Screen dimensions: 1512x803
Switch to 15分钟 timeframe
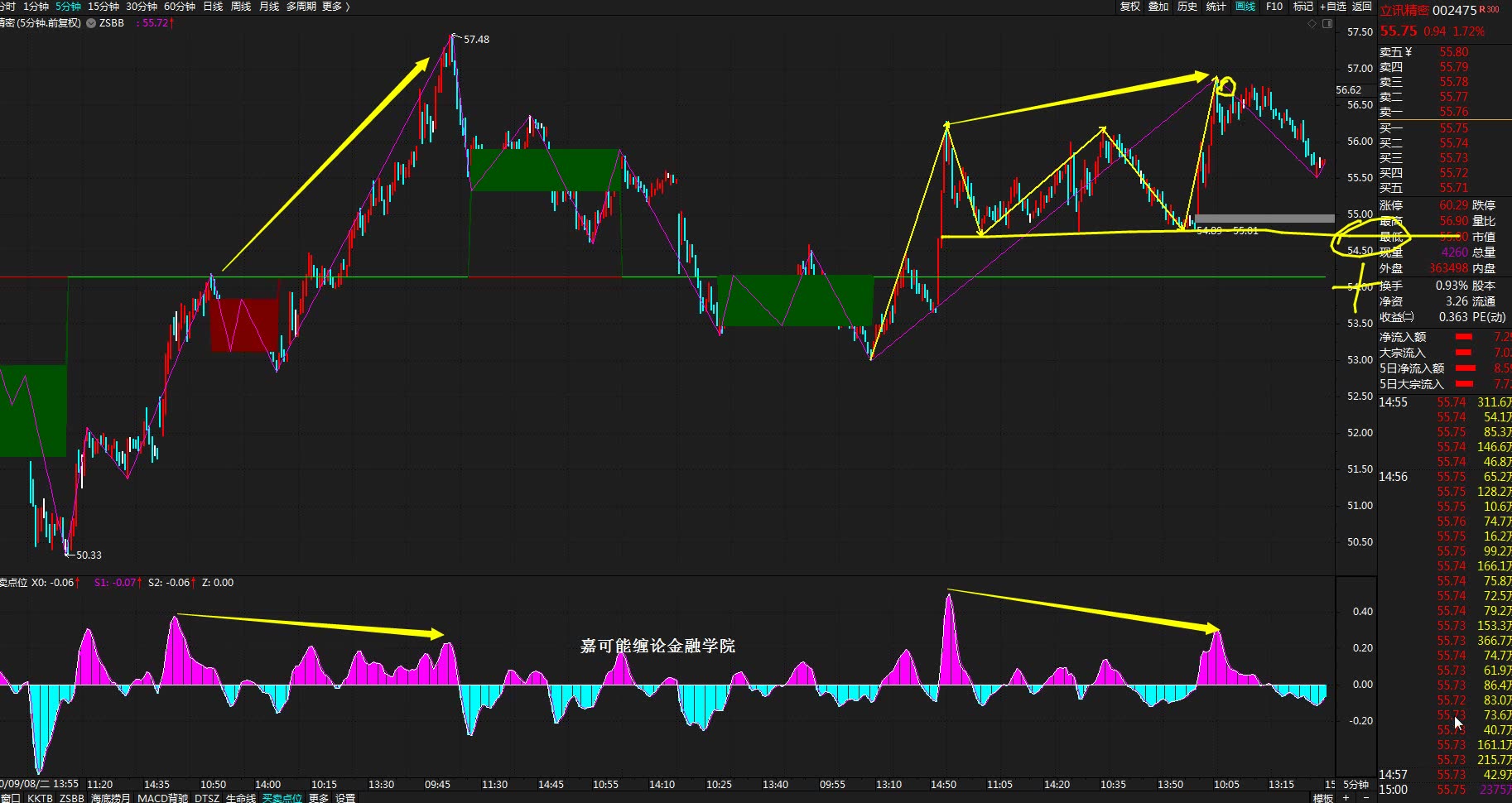pos(104,6)
